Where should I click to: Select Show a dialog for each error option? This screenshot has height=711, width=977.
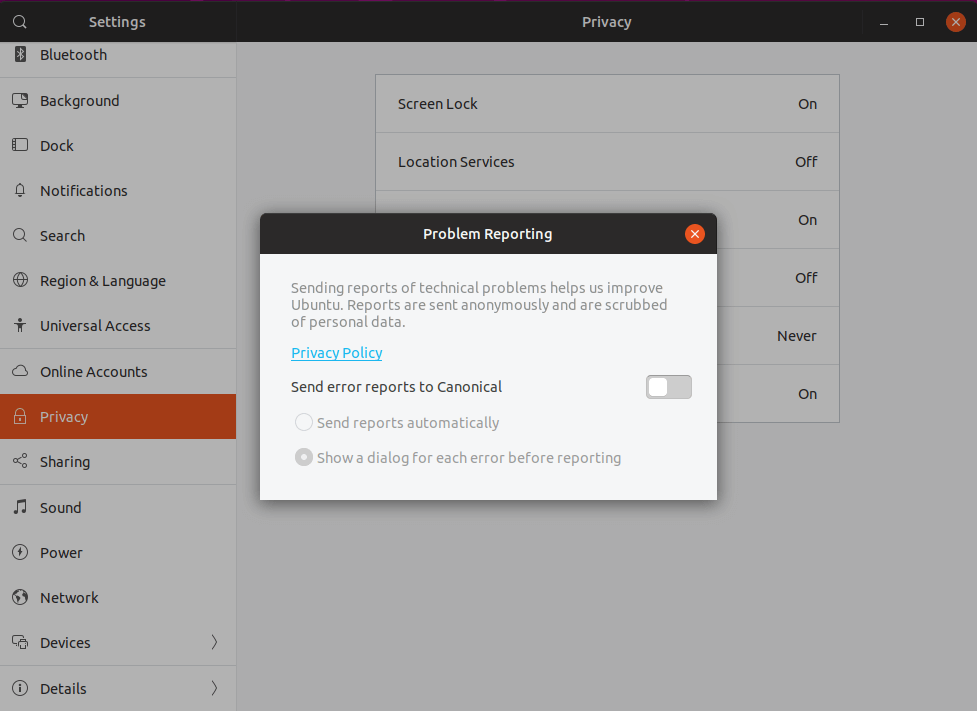pos(304,458)
